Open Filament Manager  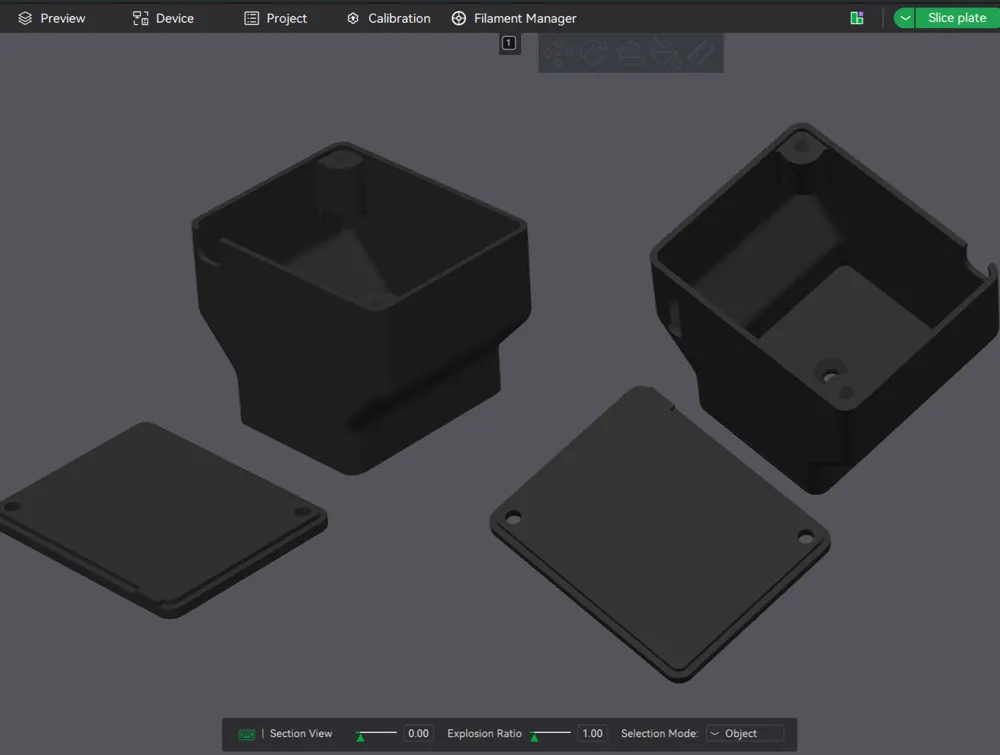[x=514, y=18]
